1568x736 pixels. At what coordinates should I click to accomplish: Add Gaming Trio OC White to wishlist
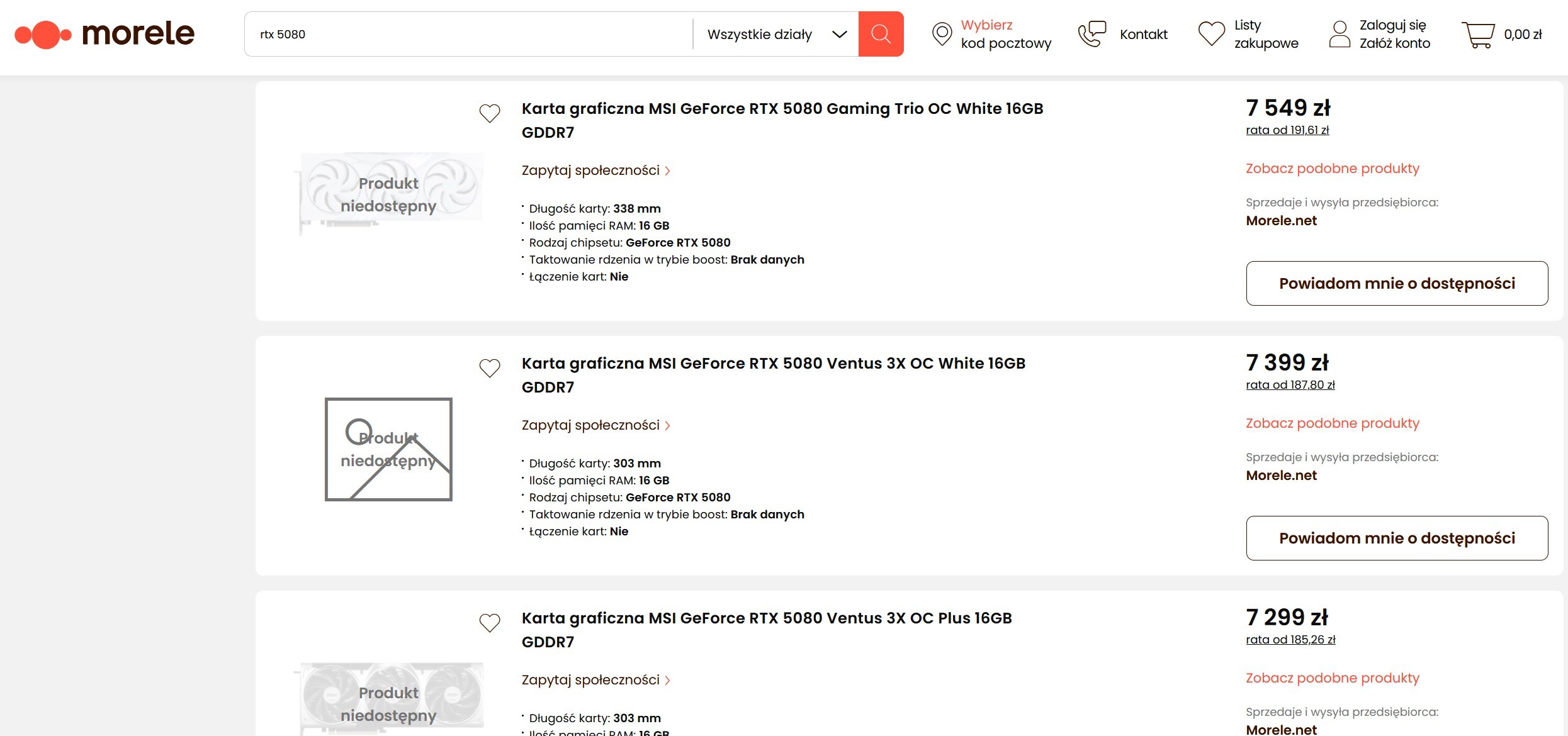tap(490, 113)
